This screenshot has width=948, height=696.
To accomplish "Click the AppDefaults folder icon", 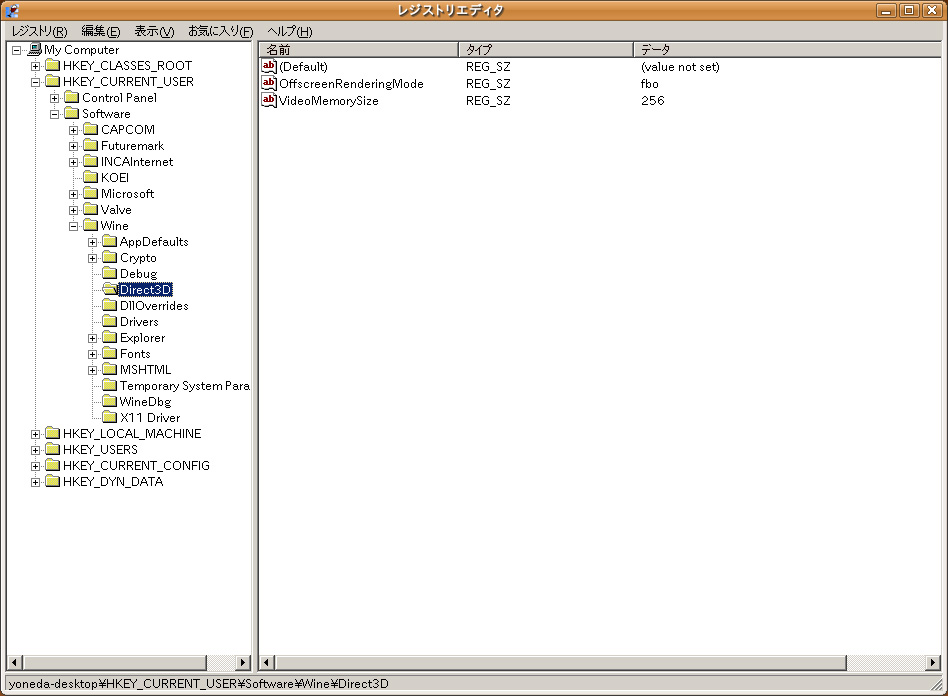I will [109, 242].
